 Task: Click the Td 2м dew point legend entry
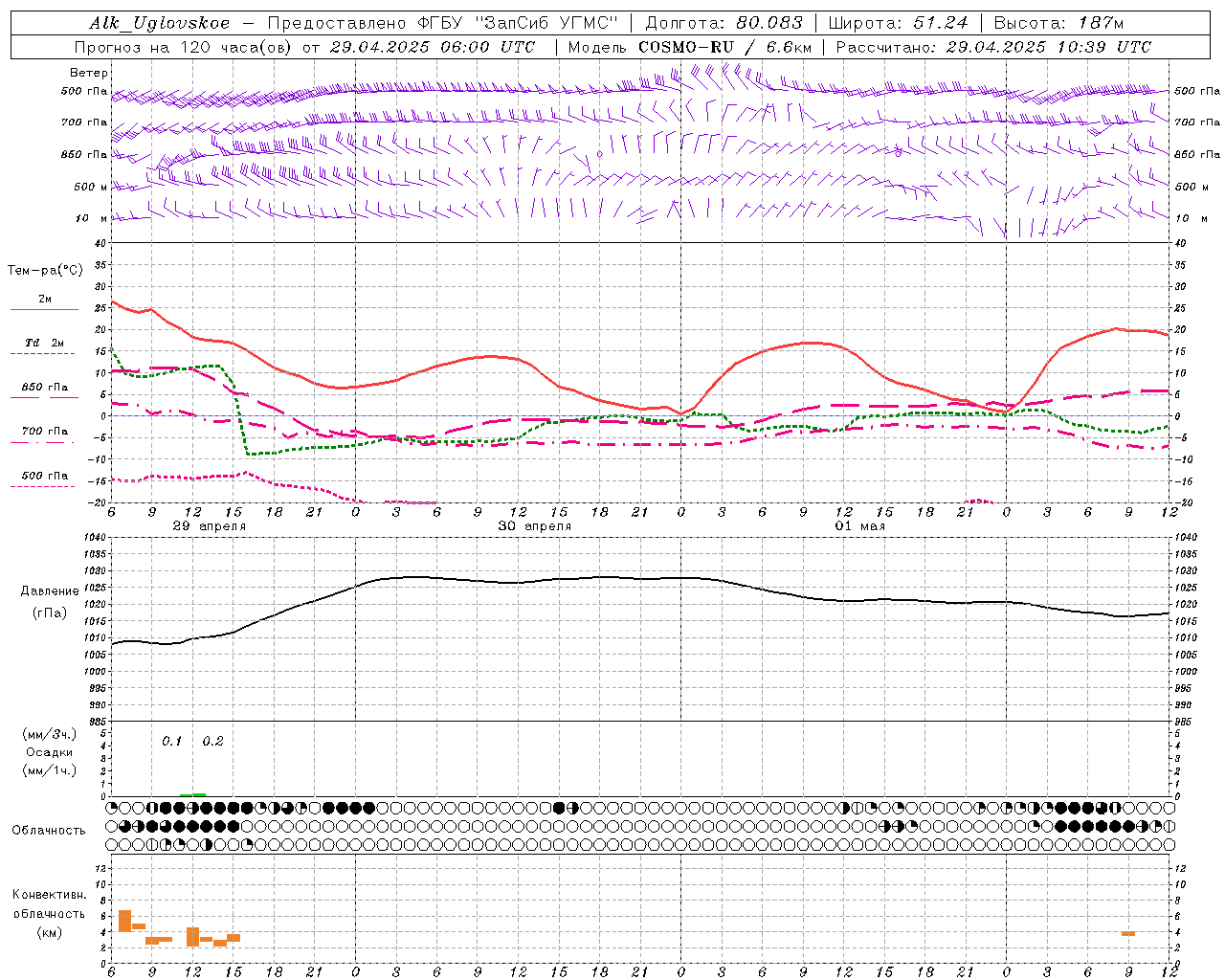coord(44,343)
